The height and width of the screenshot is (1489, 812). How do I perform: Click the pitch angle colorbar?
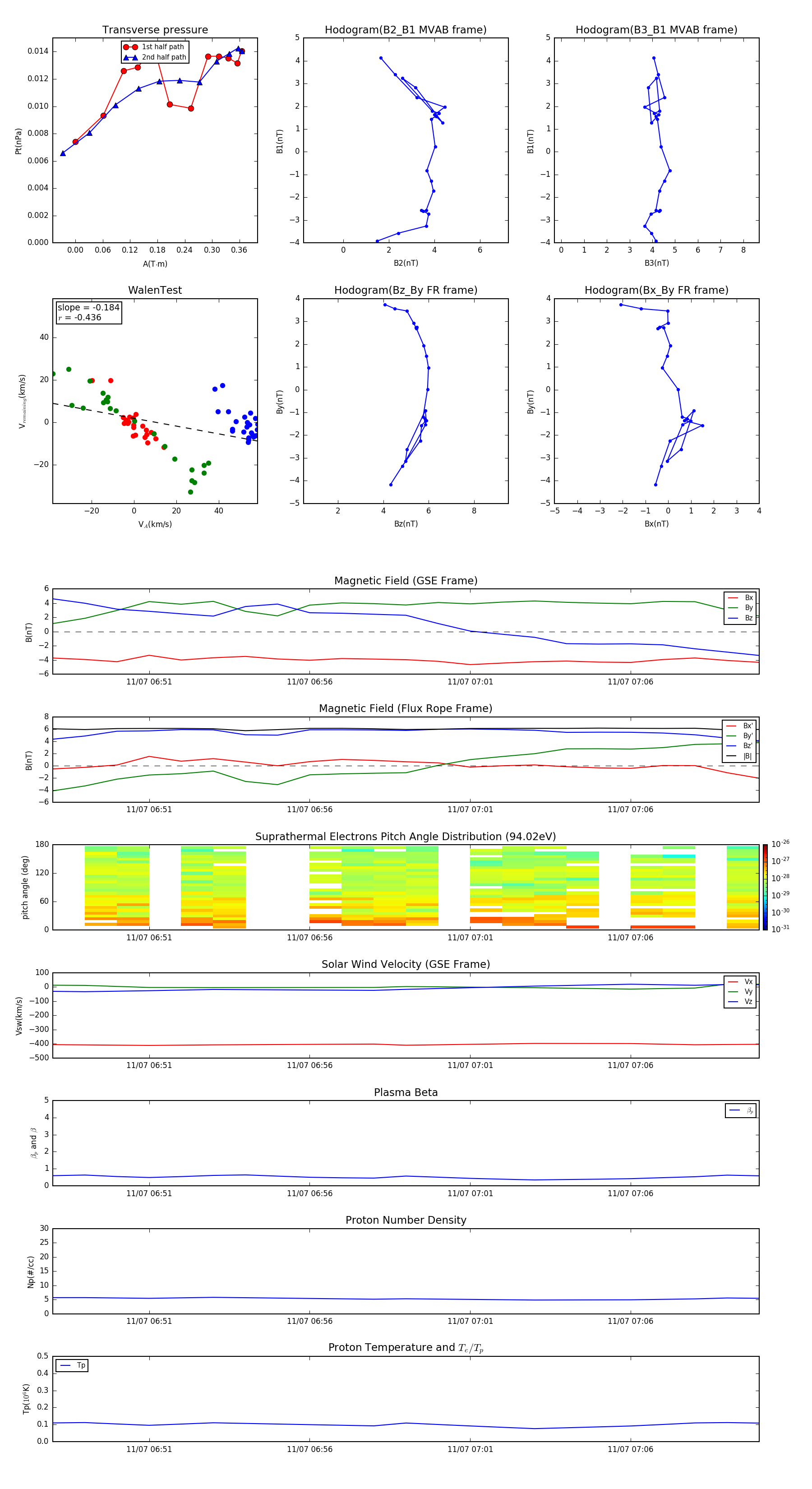pyautogui.click(x=765, y=887)
